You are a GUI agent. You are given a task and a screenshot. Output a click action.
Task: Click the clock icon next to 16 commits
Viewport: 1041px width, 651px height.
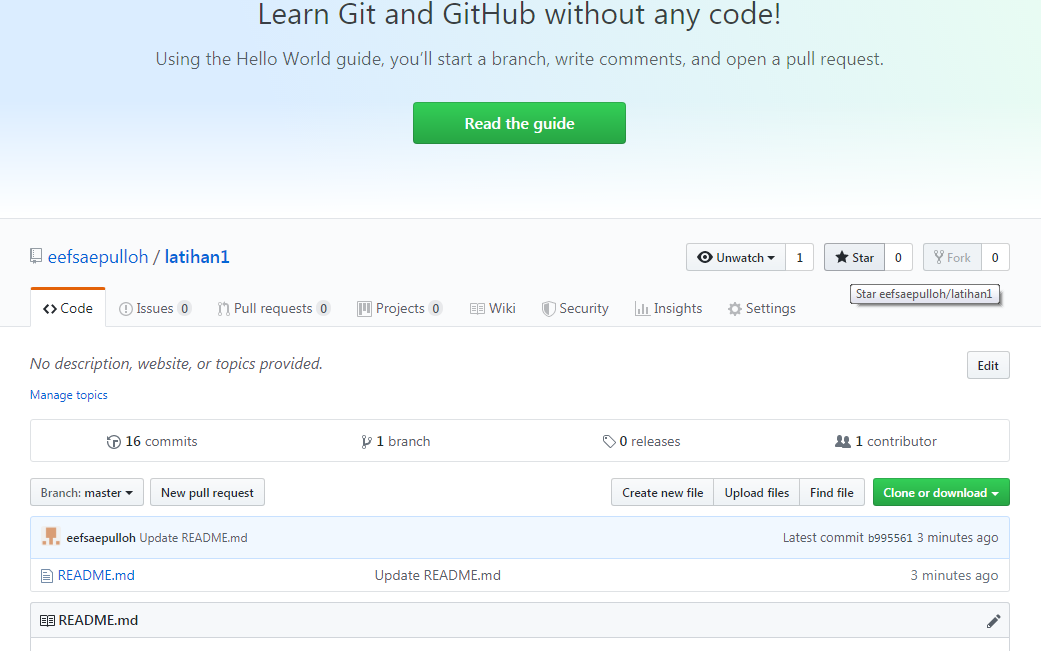click(x=113, y=441)
